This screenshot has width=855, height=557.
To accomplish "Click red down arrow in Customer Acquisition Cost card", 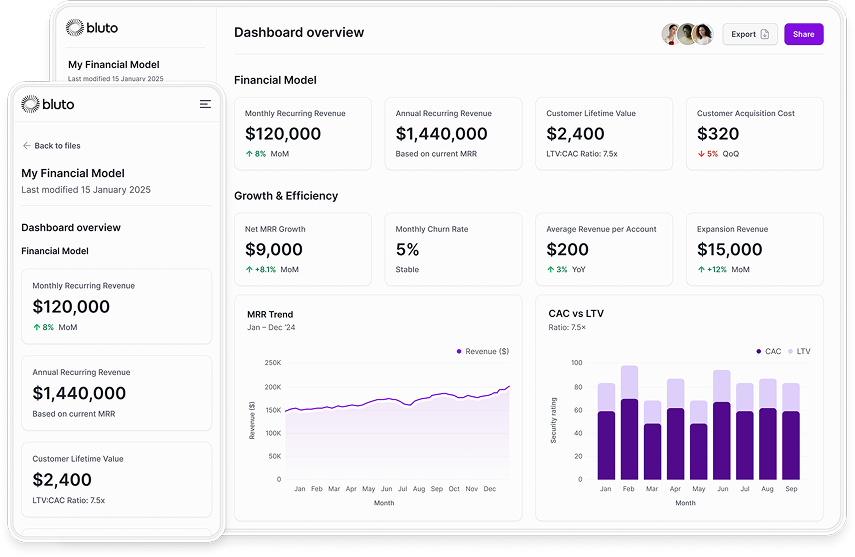I will 701,154.
